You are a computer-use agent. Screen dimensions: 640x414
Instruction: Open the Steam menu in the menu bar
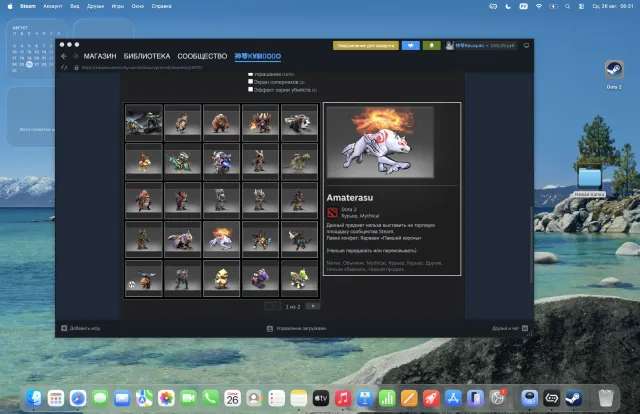pos(28,6)
